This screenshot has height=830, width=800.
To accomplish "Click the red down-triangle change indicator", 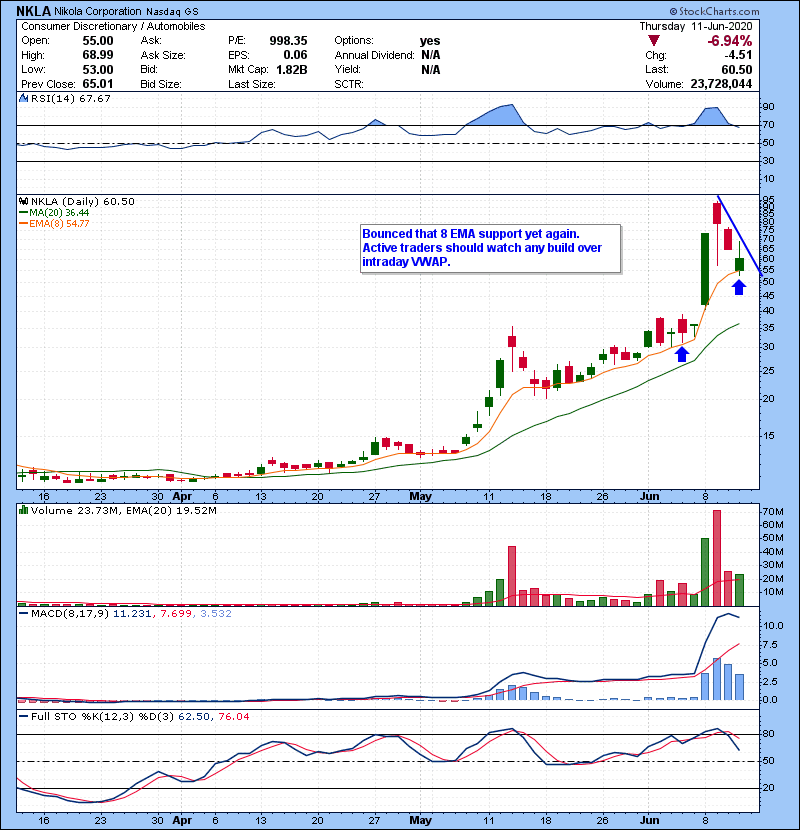I will coord(653,41).
